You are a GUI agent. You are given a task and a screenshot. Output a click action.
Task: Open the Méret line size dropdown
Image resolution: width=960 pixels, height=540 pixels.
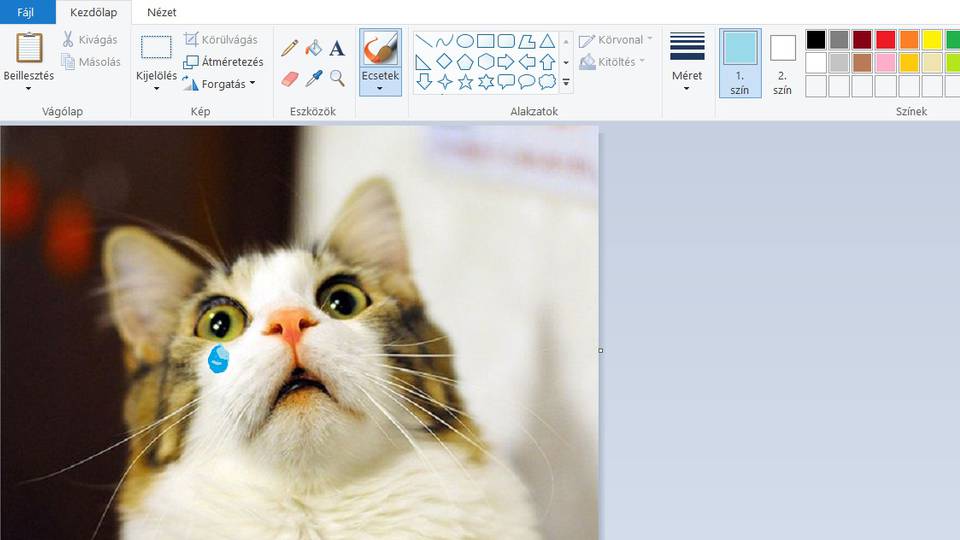pos(687,88)
